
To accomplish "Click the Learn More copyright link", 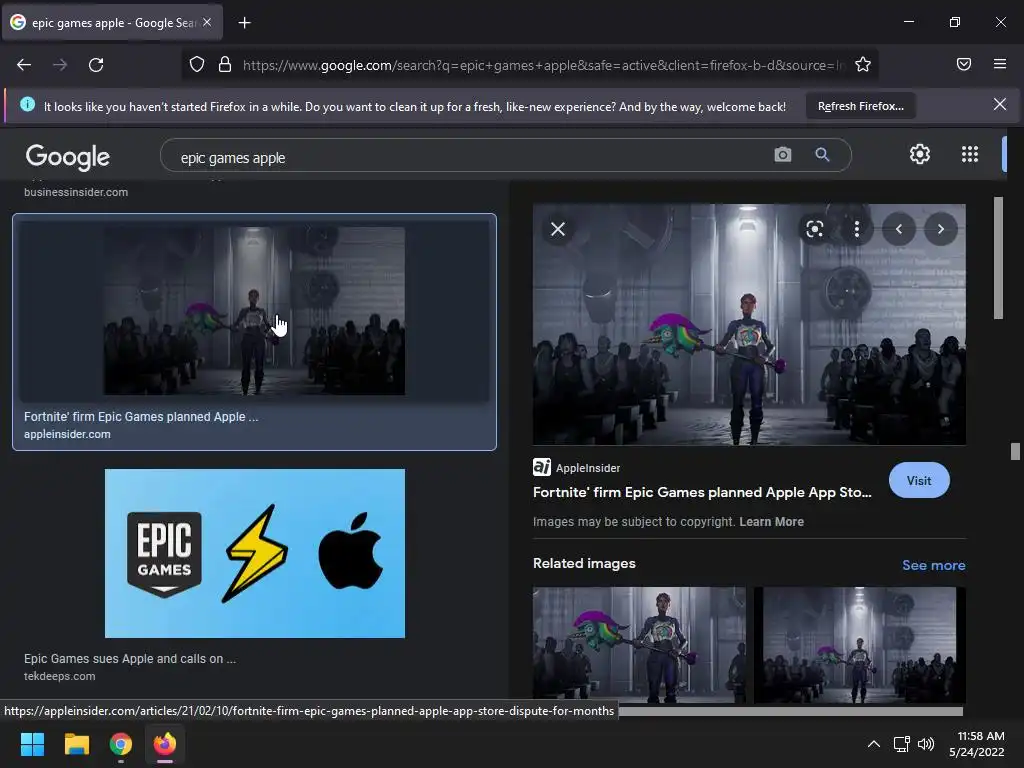I will click(x=771, y=522).
